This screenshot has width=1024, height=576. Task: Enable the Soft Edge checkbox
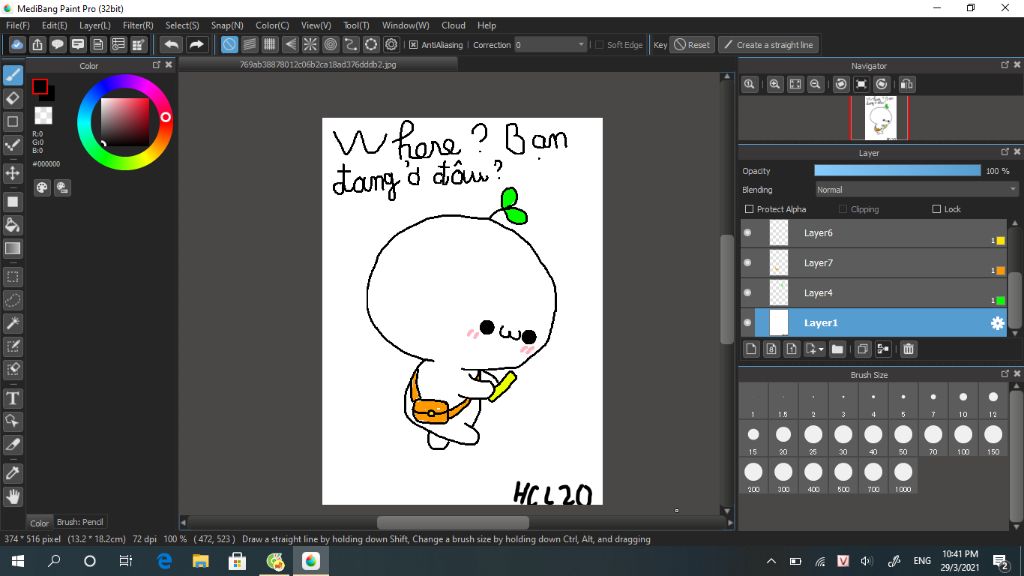600,45
